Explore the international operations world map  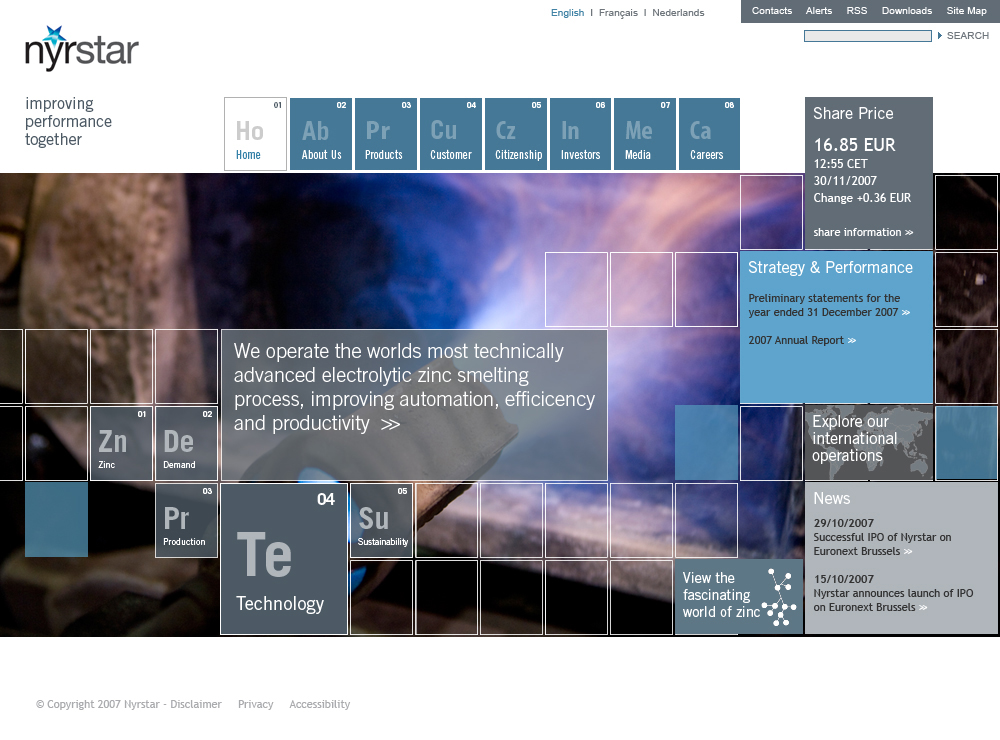point(868,440)
